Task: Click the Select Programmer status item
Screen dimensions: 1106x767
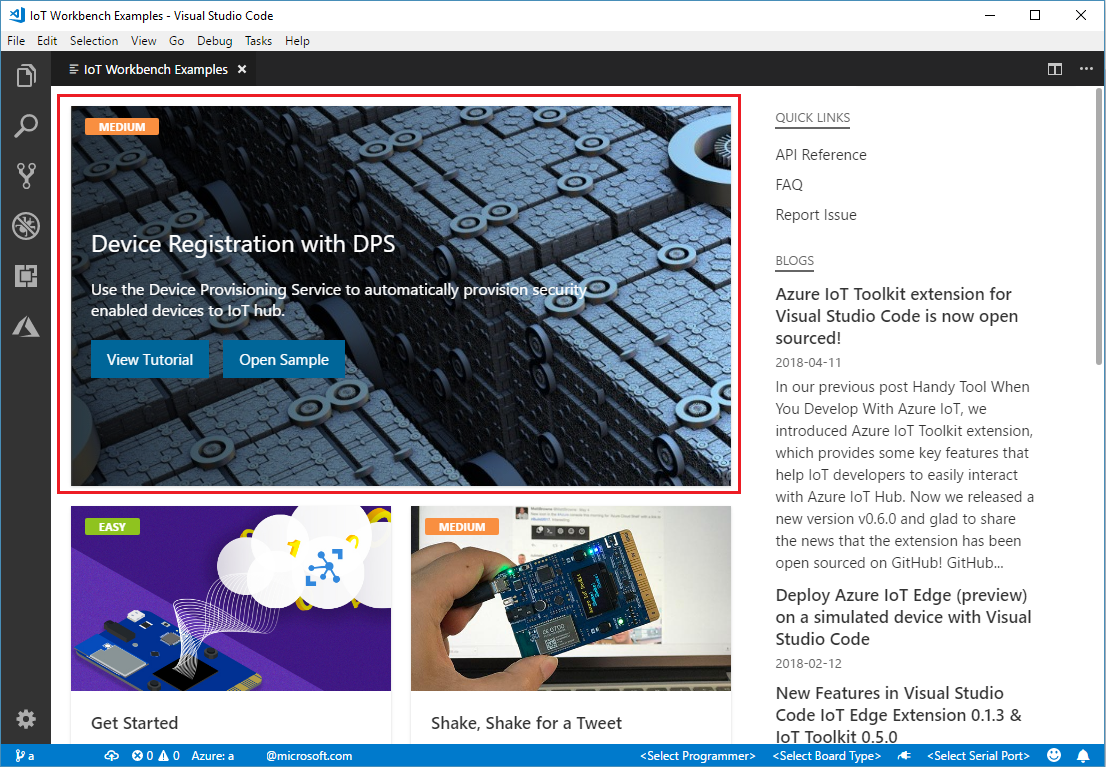Action: coord(698,756)
